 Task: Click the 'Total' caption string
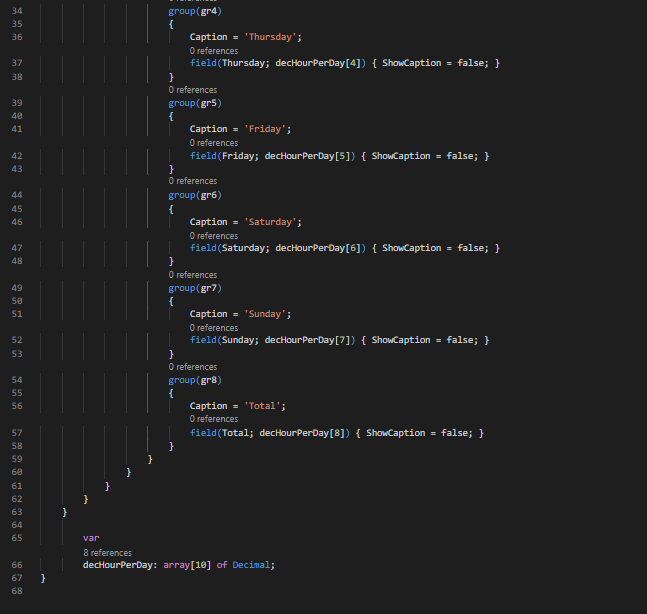click(262, 406)
